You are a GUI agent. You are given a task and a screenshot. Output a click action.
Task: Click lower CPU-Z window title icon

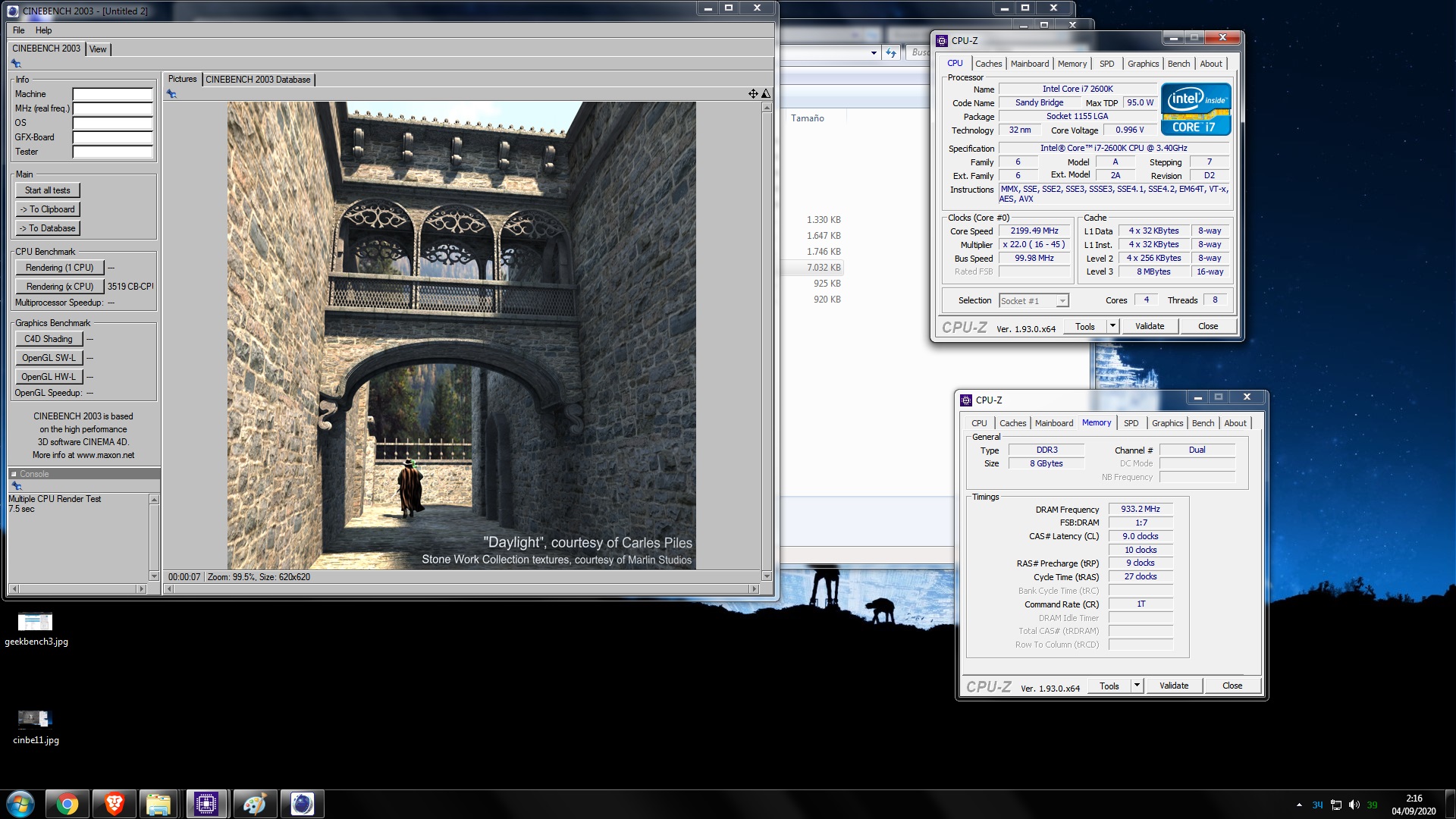(x=966, y=400)
